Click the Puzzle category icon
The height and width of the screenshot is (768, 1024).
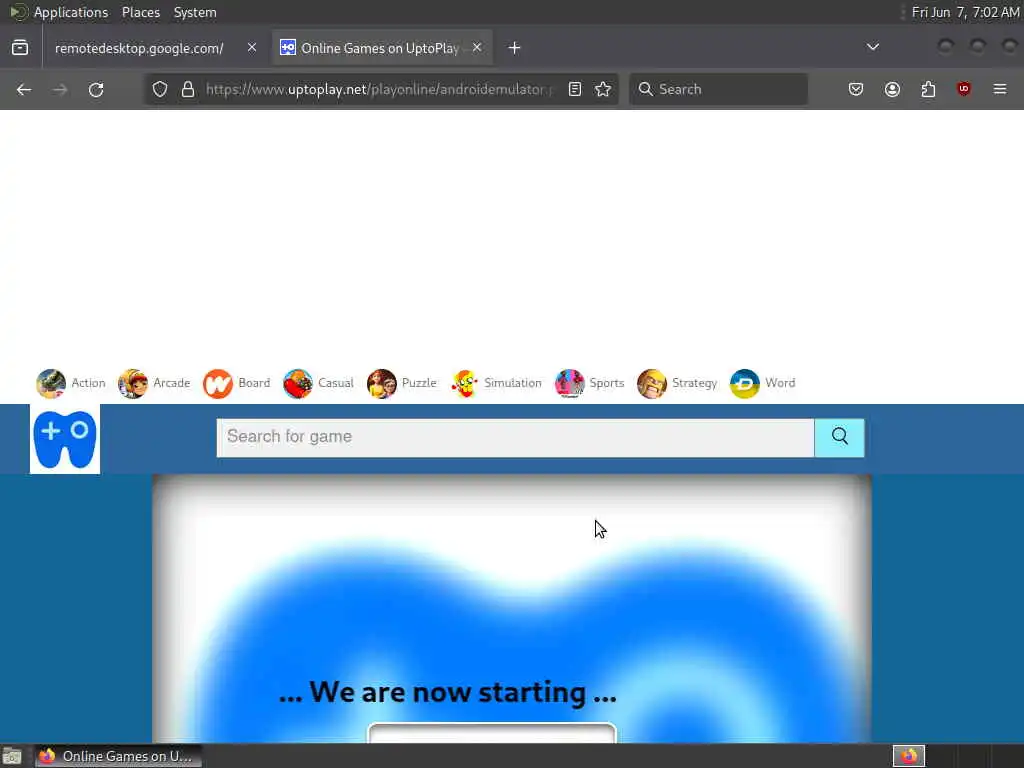[381, 383]
